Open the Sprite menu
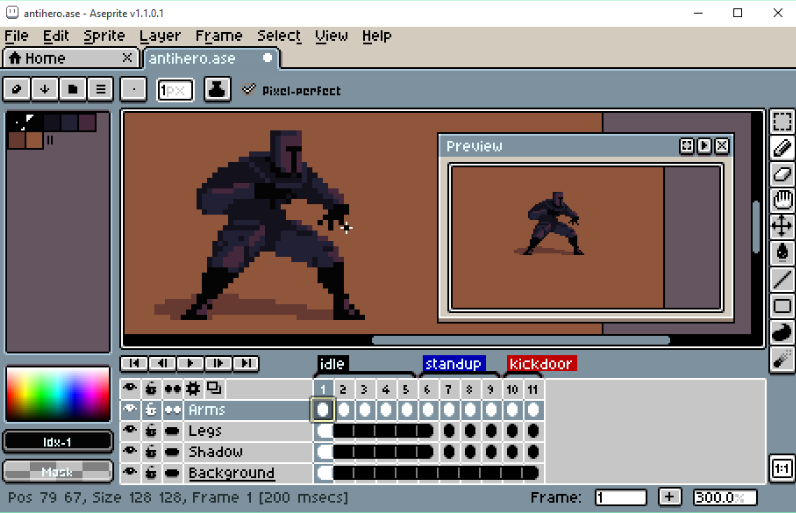This screenshot has width=796, height=513. pyautogui.click(x=104, y=36)
